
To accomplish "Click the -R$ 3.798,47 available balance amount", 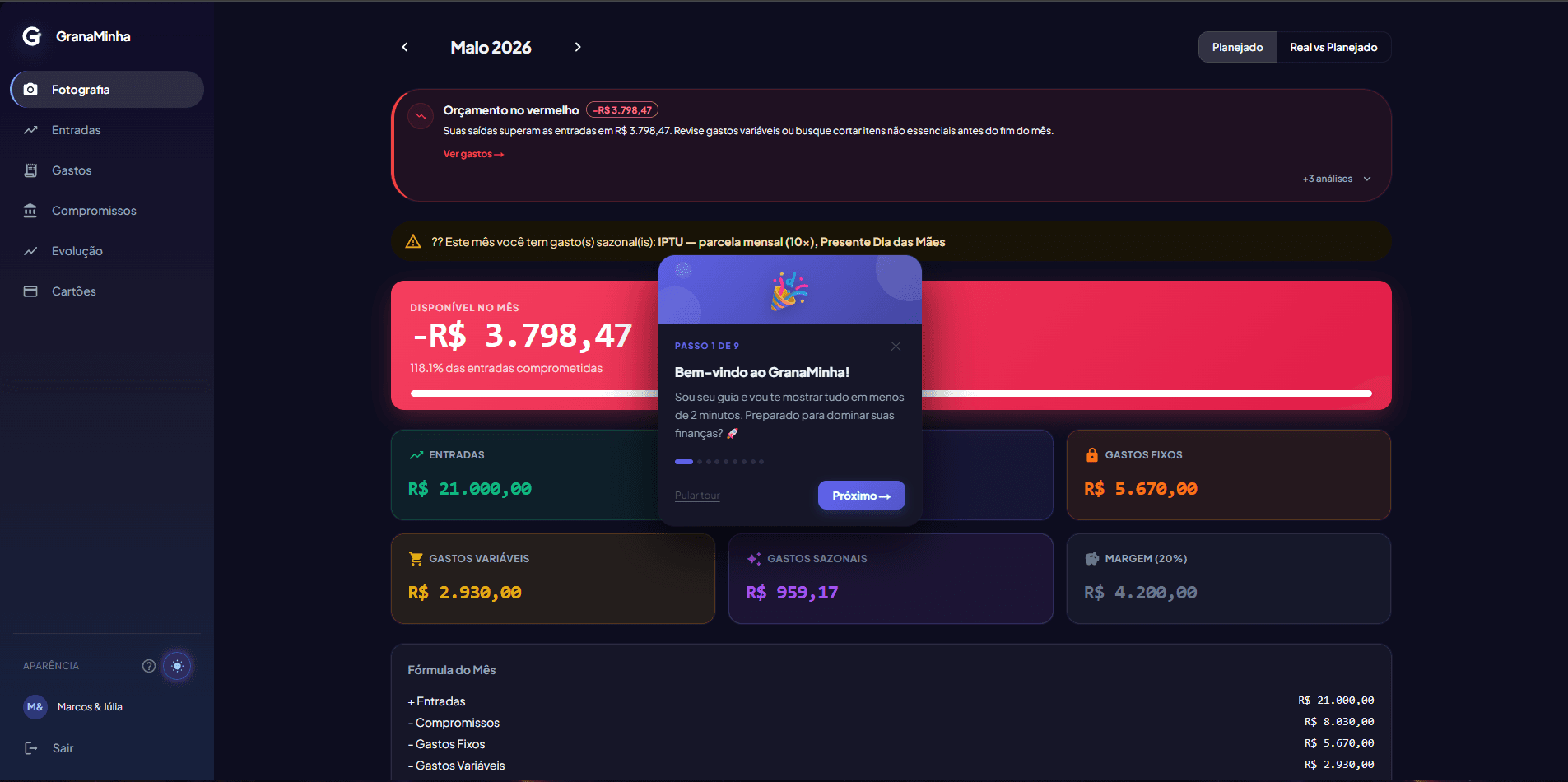I will point(522,336).
